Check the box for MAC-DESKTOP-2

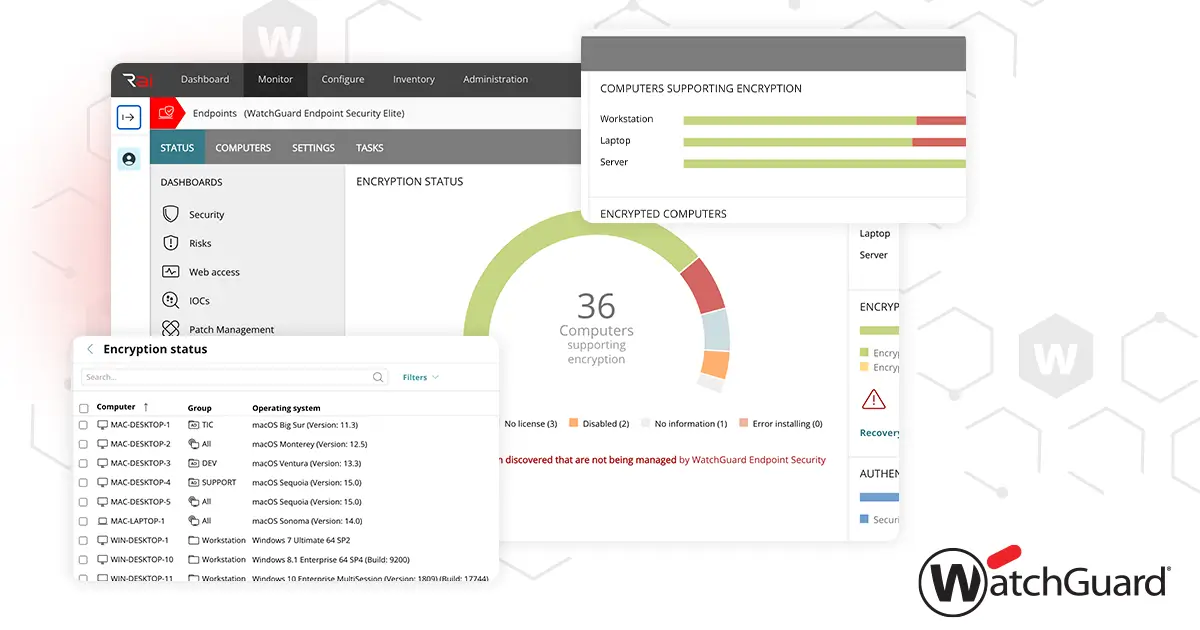click(x=84, y=444)
